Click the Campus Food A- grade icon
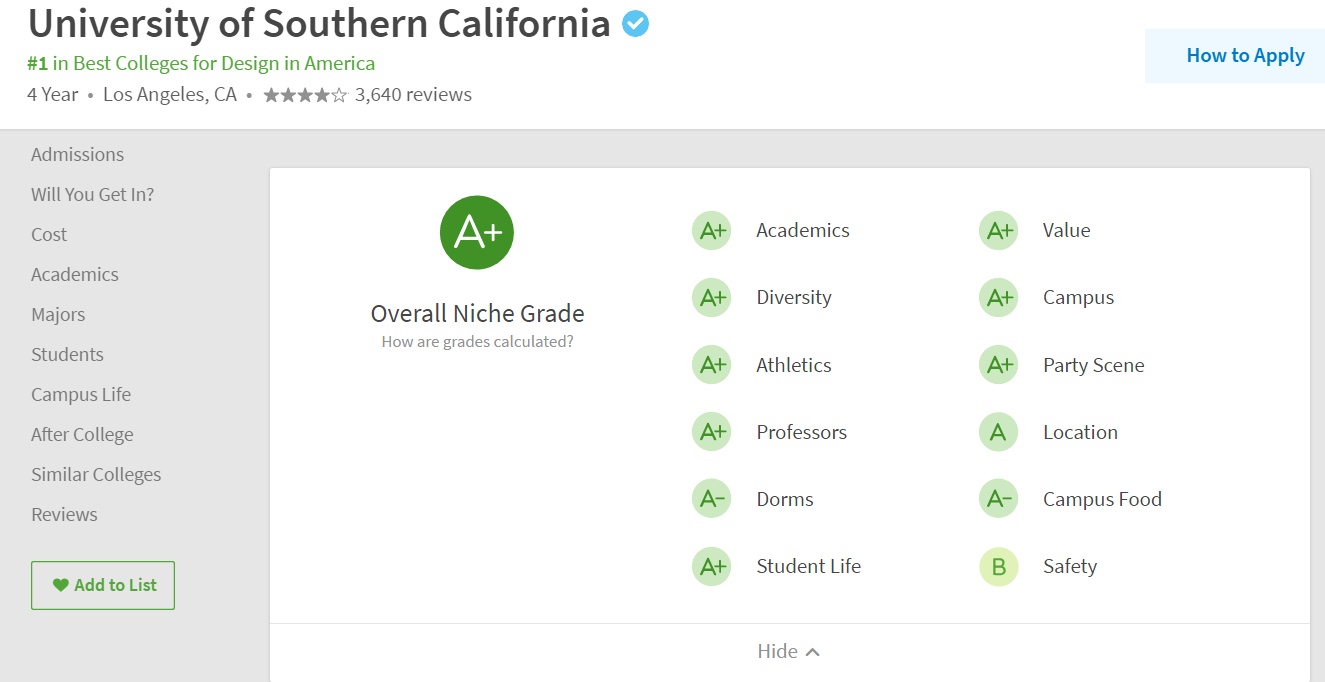The height and width of the screenshot is (682, 1325). [998, 500]
